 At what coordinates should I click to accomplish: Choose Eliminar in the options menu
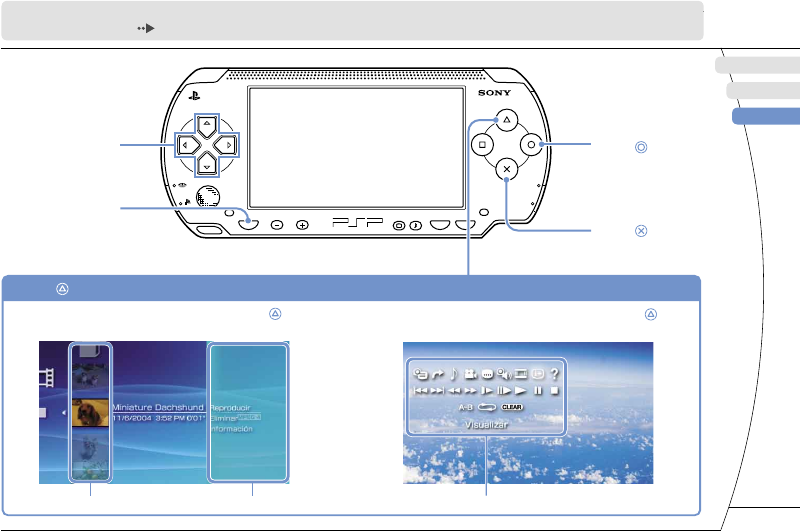(223, 418)
